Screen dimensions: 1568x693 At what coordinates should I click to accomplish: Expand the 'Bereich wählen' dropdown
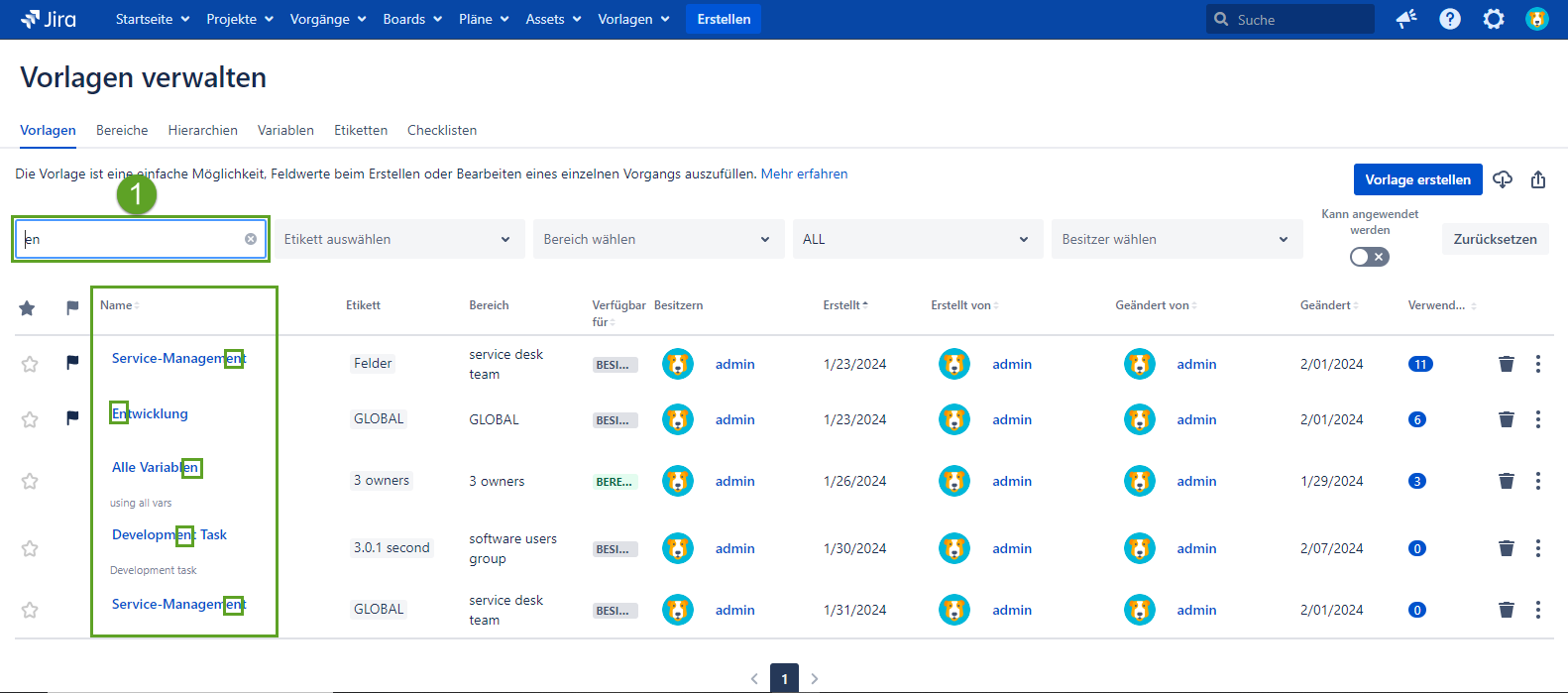coord(657,239)
